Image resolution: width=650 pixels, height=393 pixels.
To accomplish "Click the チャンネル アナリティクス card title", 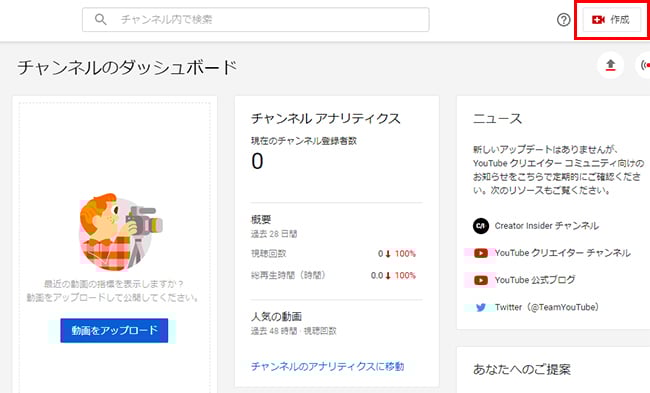I will (x=326, y=119).
